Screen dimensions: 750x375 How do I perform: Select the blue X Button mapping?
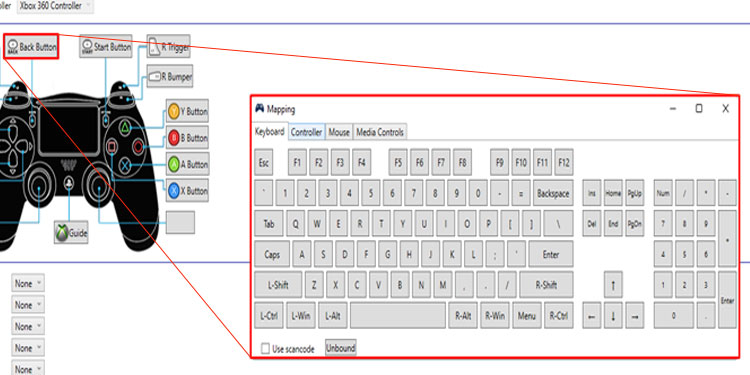coord(187,190)
